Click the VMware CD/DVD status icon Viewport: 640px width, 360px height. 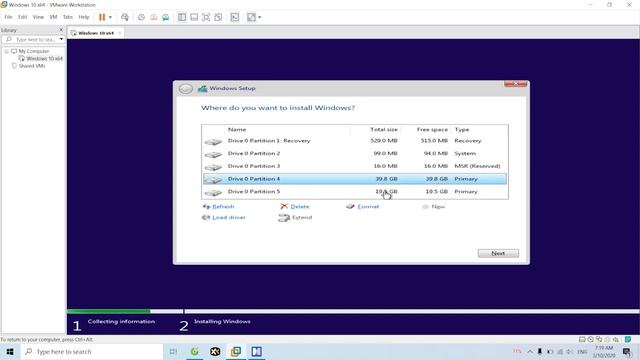click(590, 340)
